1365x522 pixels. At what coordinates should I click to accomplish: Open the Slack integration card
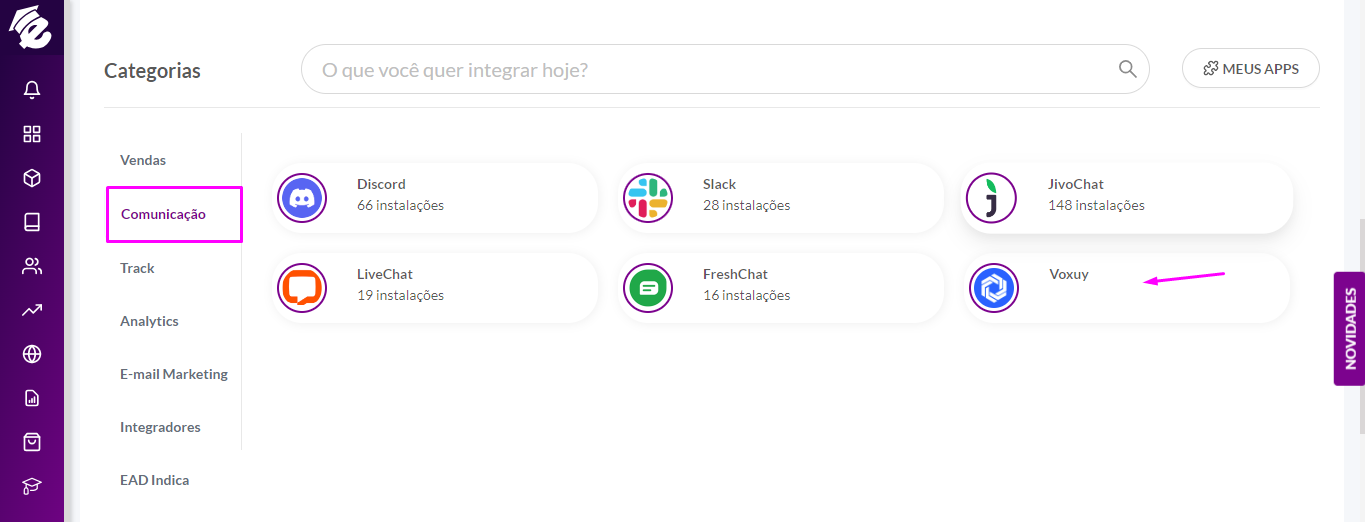780,198
